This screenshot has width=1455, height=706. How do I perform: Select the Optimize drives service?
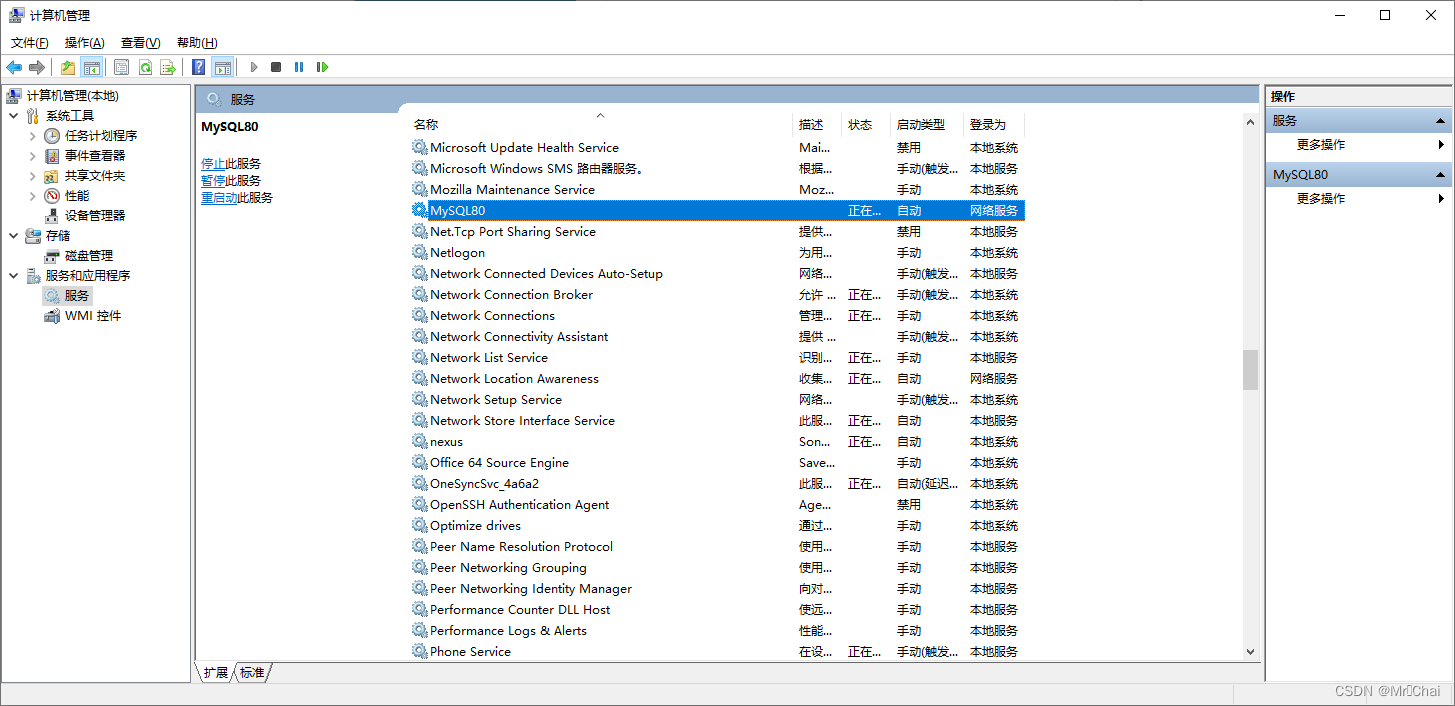point(717,525)
